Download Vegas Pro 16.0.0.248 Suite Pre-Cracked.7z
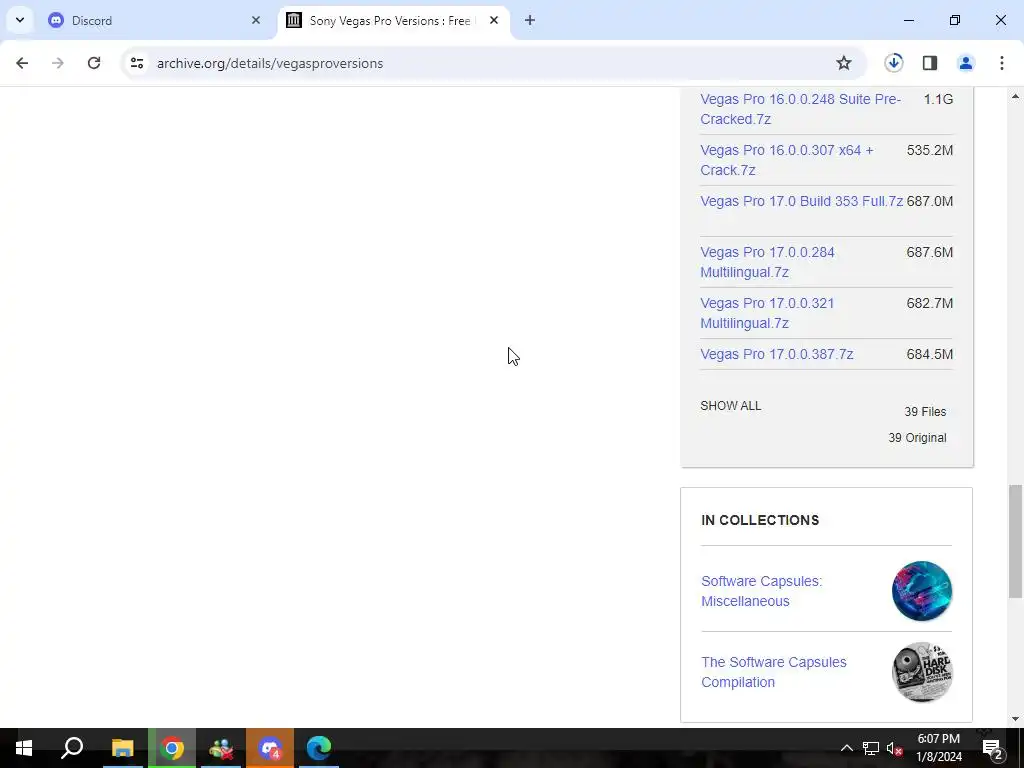Image resolution: width=1024 pixels, height=768 pixels. tap(800, 109)
